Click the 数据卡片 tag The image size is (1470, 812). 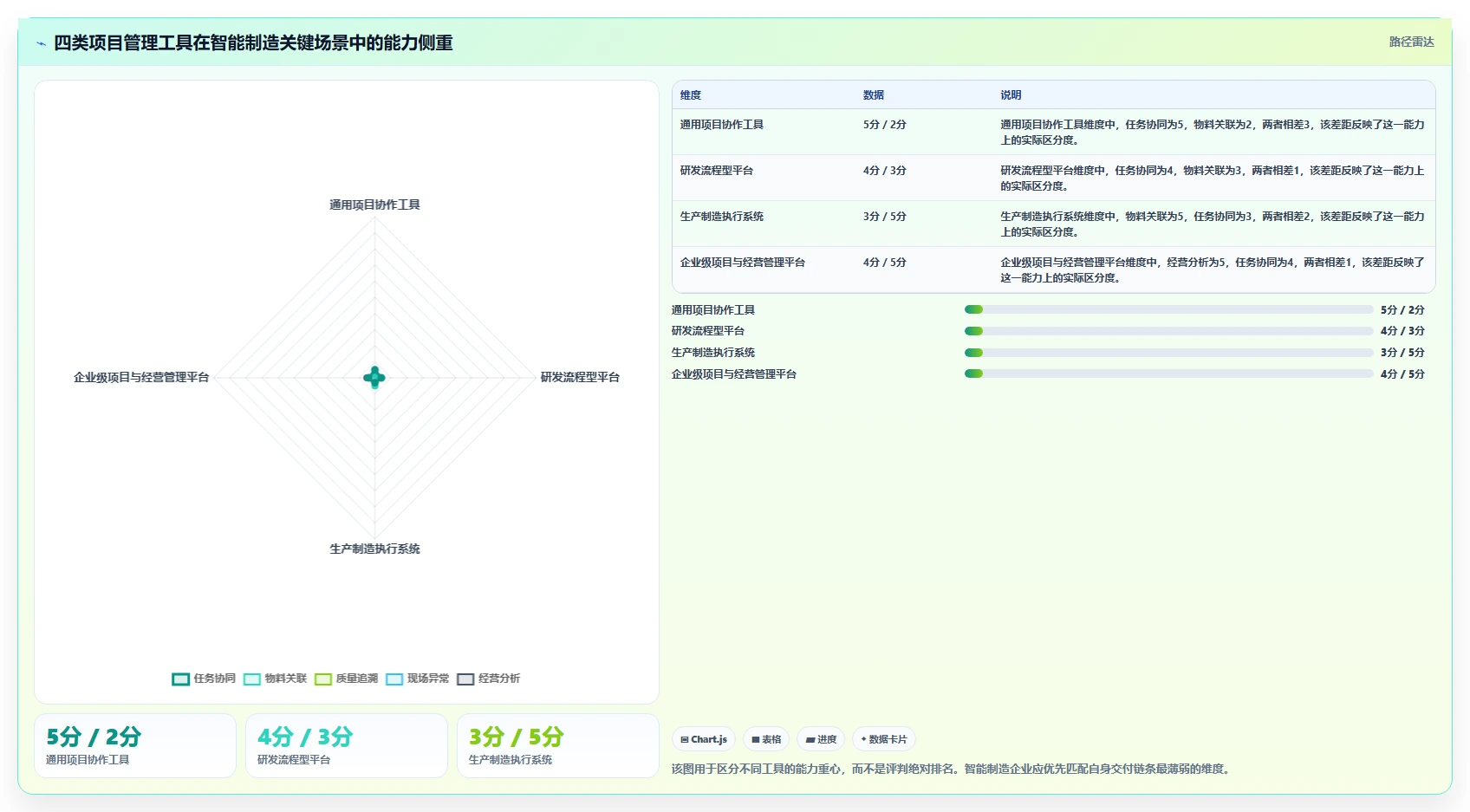884,739
